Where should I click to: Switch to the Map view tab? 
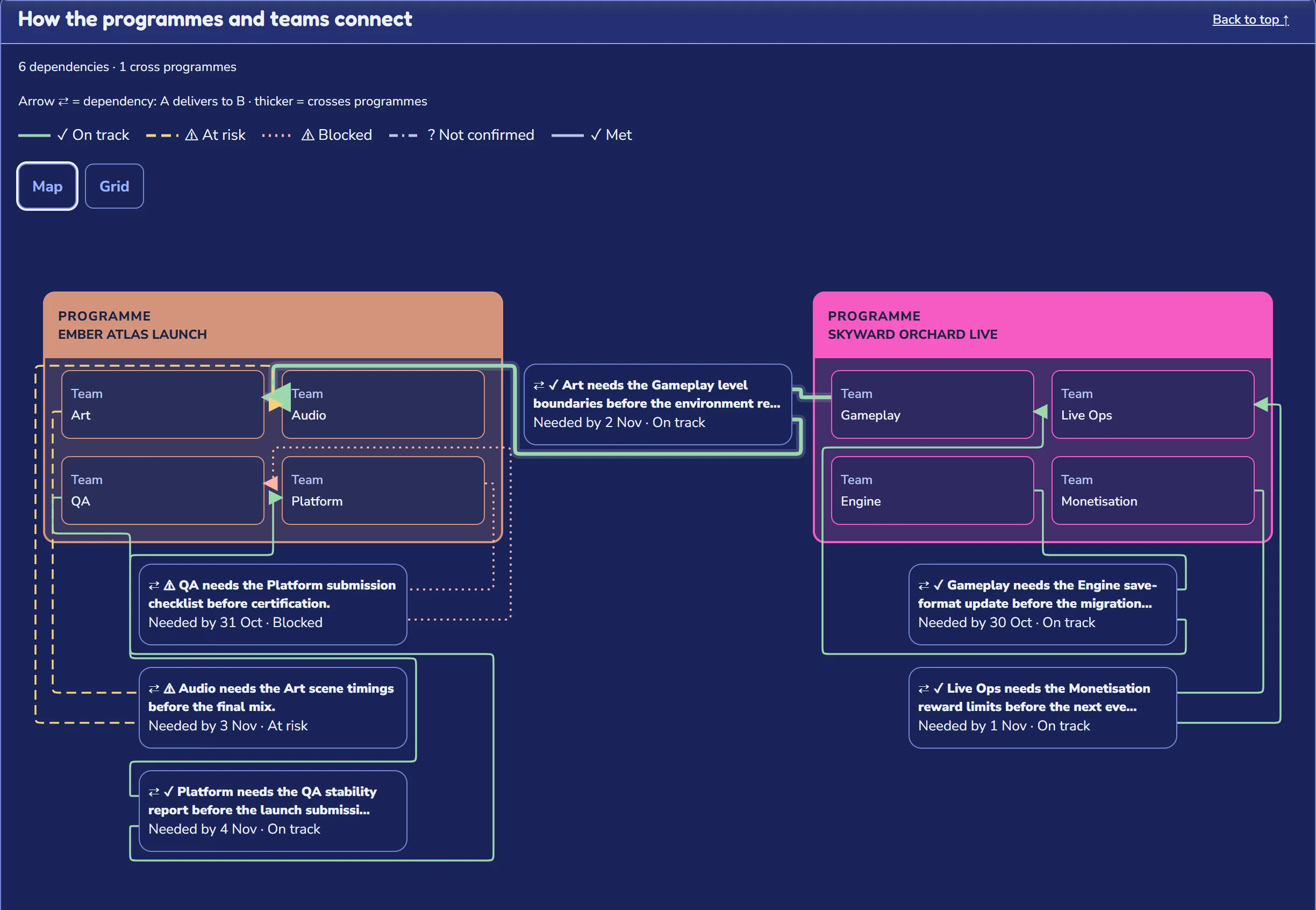tap(47, 187)
